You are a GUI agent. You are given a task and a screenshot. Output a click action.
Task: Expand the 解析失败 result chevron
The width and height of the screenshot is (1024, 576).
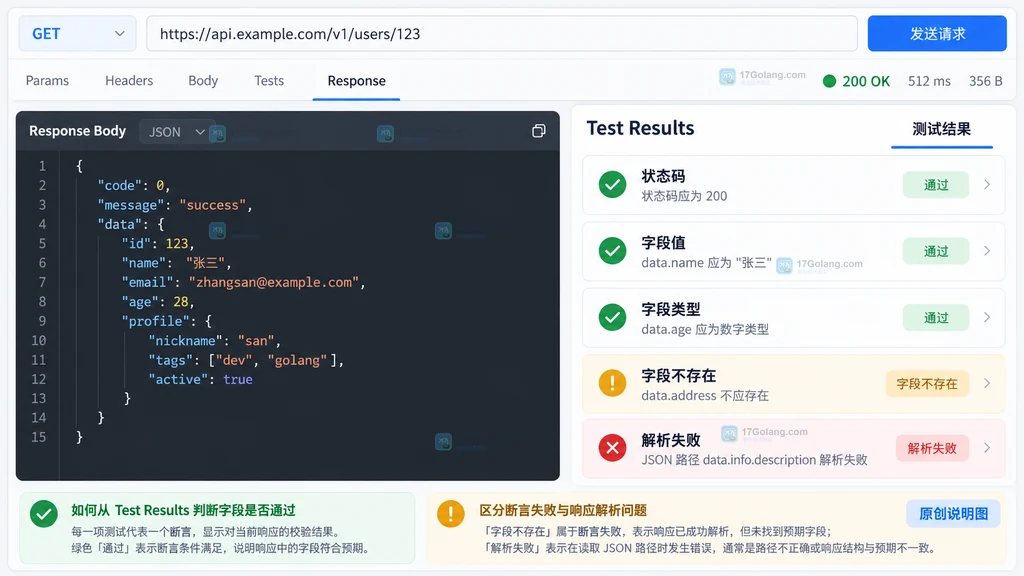[x=987, y=448]
